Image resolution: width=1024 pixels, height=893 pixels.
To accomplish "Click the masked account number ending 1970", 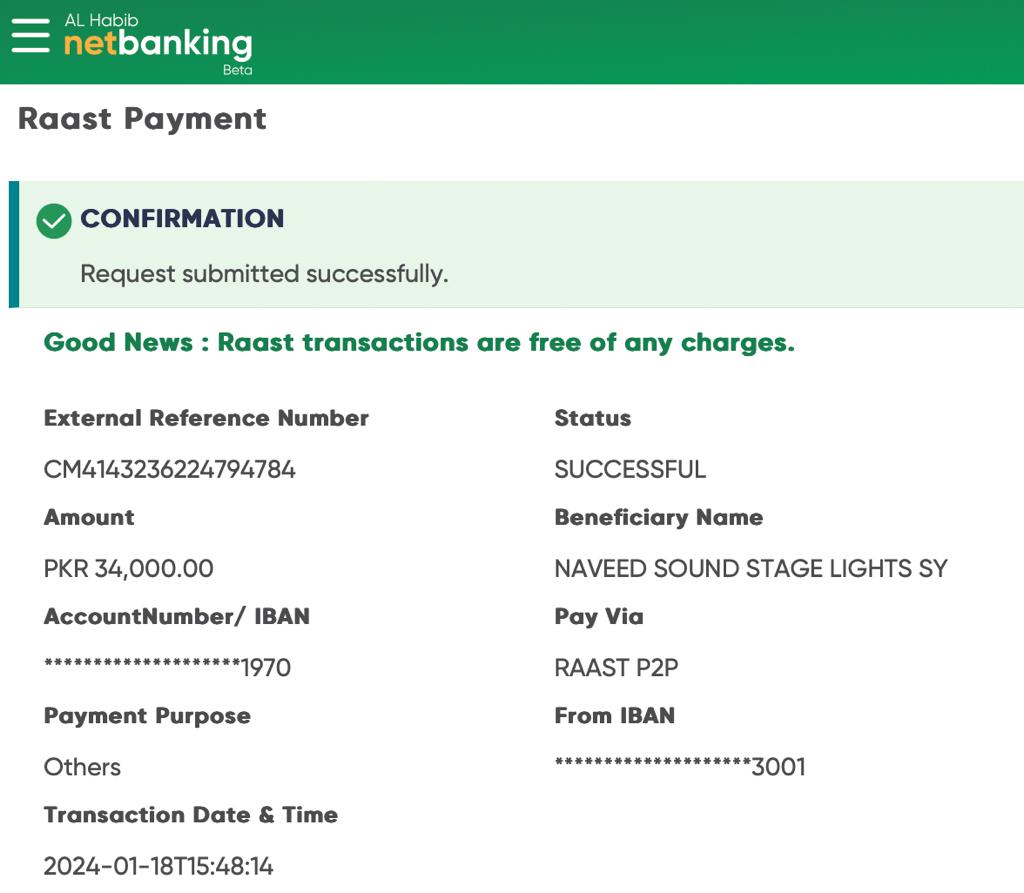I will coord(167,667).
